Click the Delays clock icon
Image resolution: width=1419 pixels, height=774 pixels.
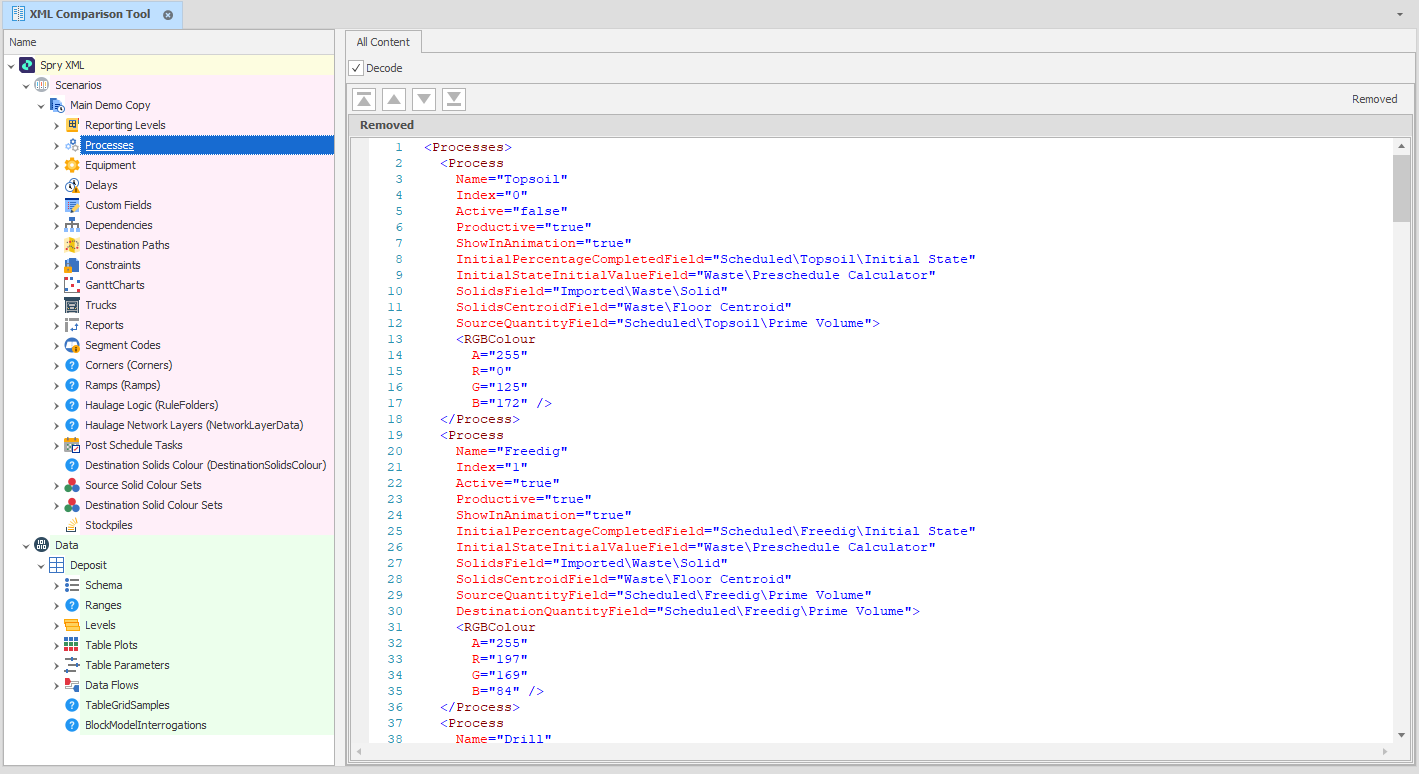[72, 185]
